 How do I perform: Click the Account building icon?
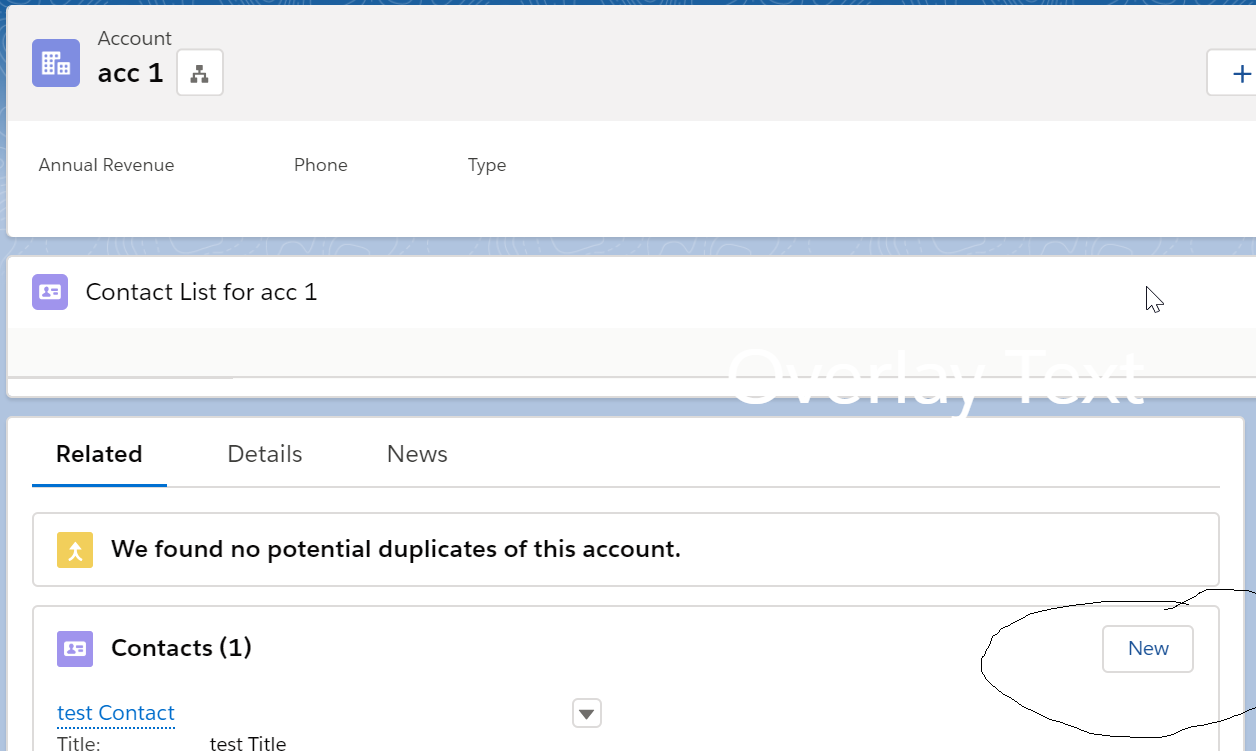click(56, 63)
